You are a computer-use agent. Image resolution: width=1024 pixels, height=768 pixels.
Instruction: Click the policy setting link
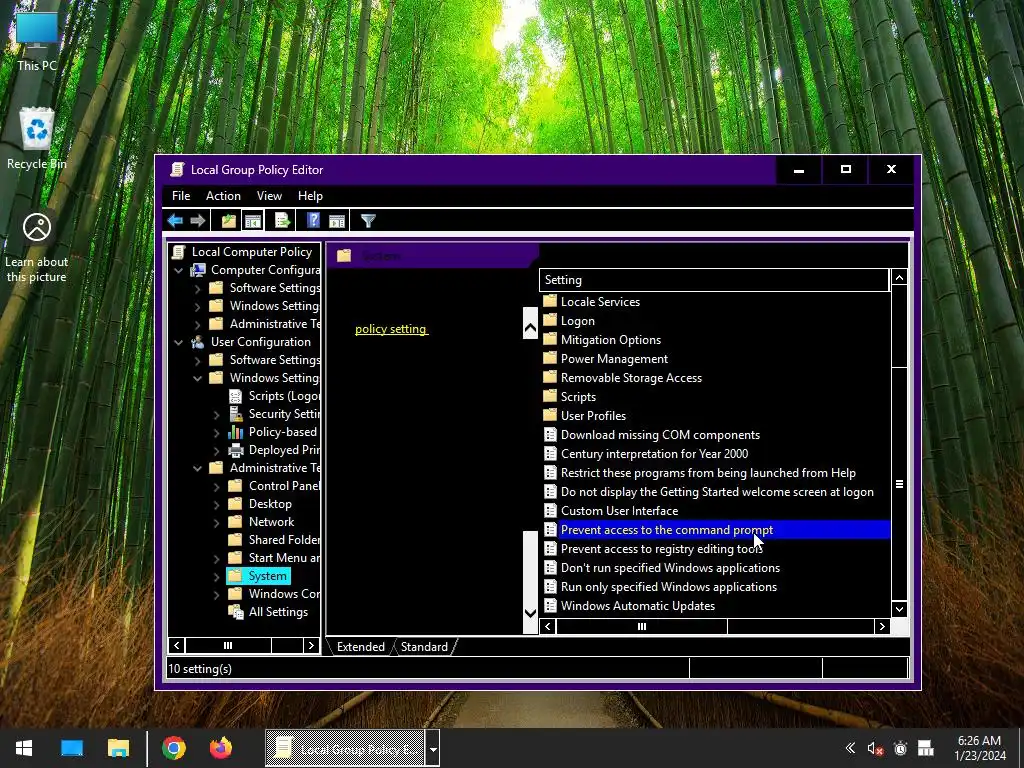391,329
